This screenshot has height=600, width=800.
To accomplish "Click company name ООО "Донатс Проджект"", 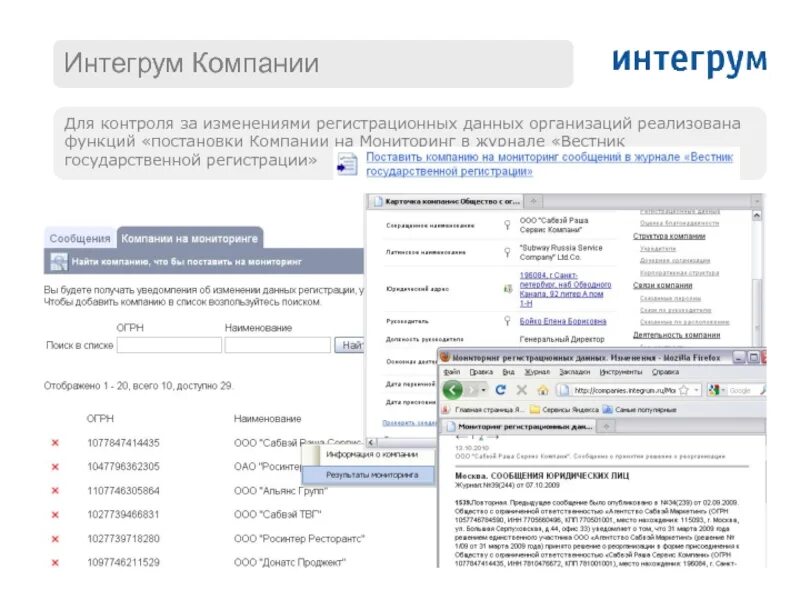I will [290, 562].
